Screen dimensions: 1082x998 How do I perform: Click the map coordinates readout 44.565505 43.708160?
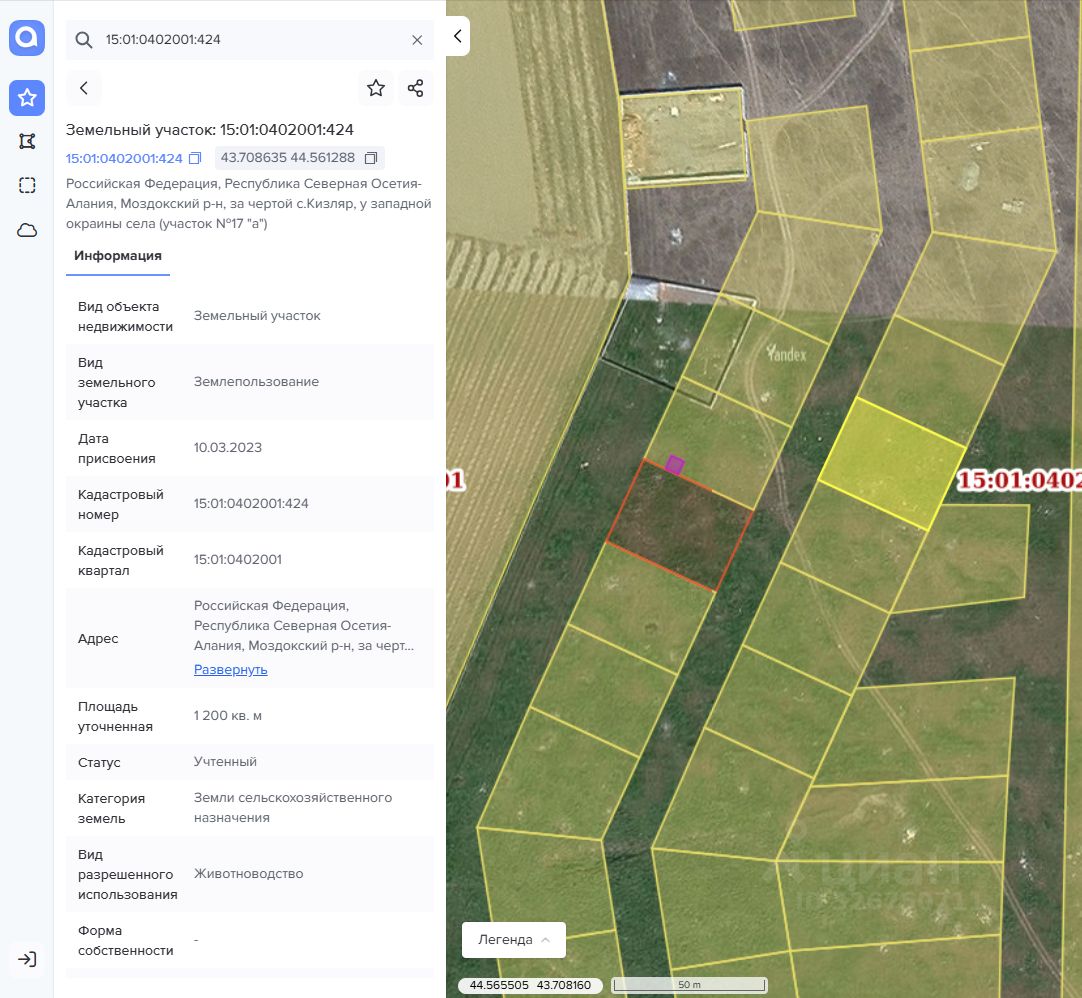530,986
